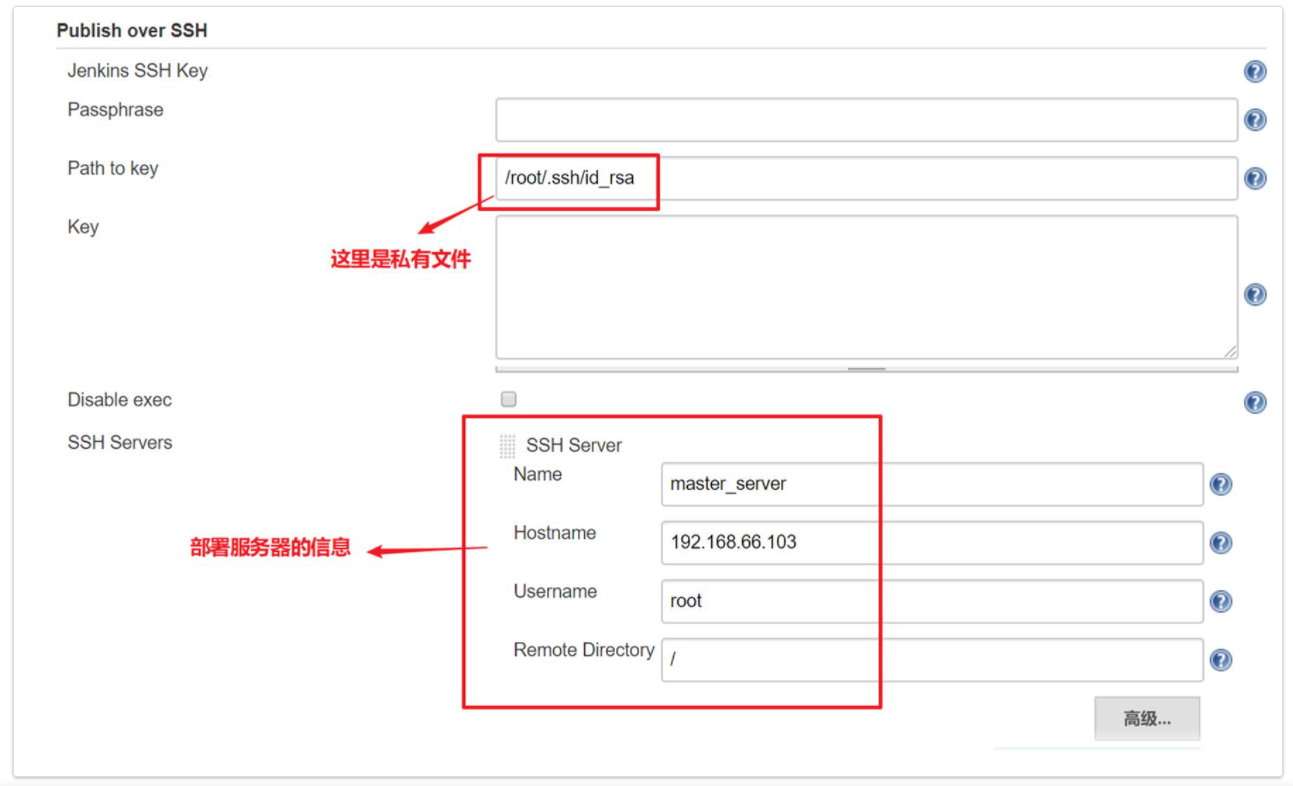Screen dimensions: 1293x786
Task: Click the Jenkins SSH Key label
Action: (x=138, y=71)
